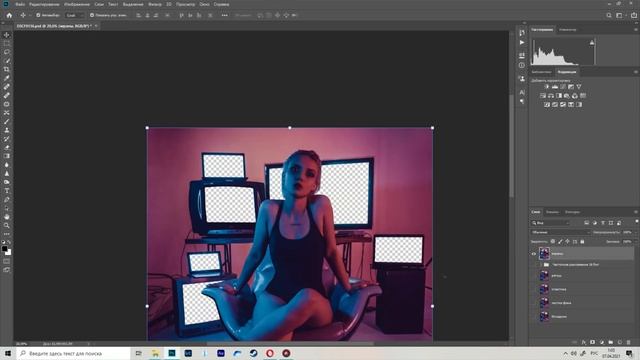Open the Edit Toolbar three-dots button
Image resolution: width=640 pixels, height=360 pixels.
(7, 234)
